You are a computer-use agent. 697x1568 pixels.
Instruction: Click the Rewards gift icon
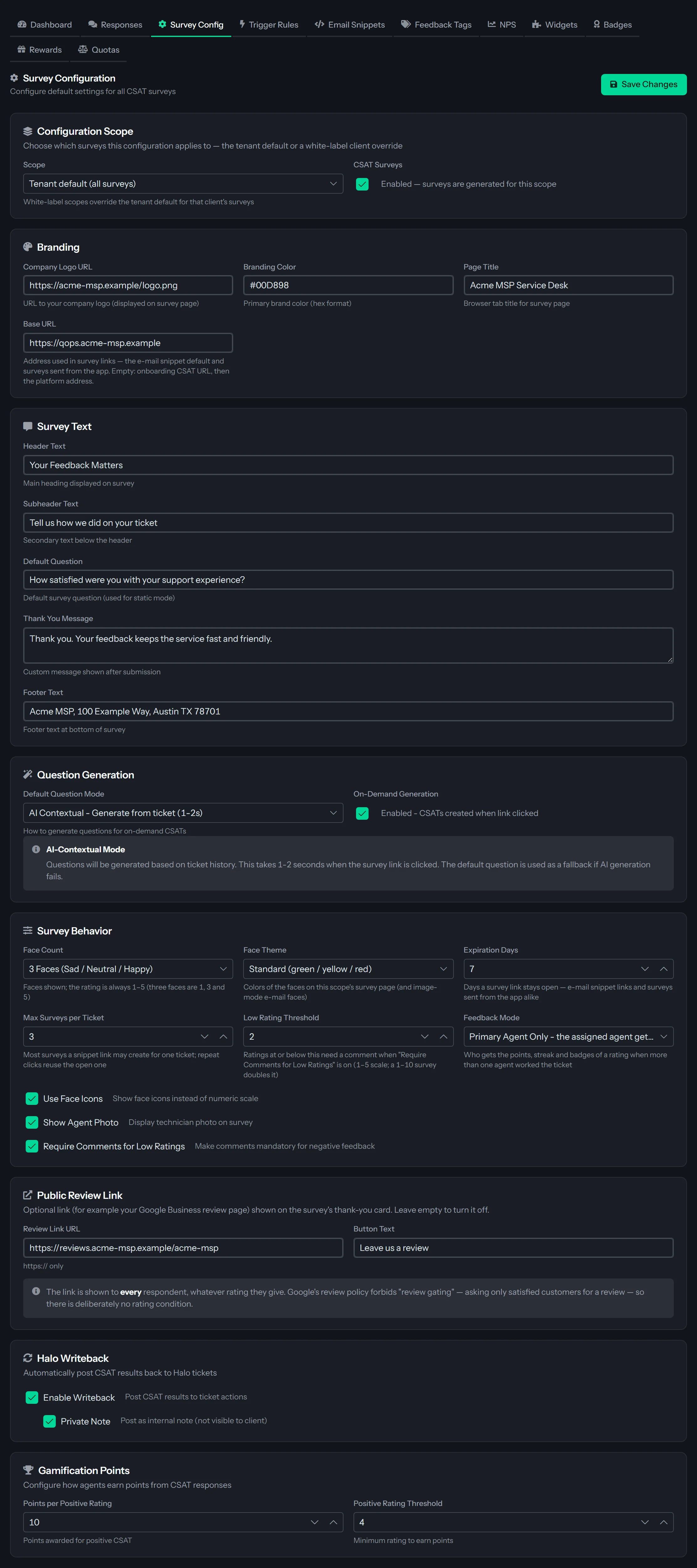tap(21, 49)
